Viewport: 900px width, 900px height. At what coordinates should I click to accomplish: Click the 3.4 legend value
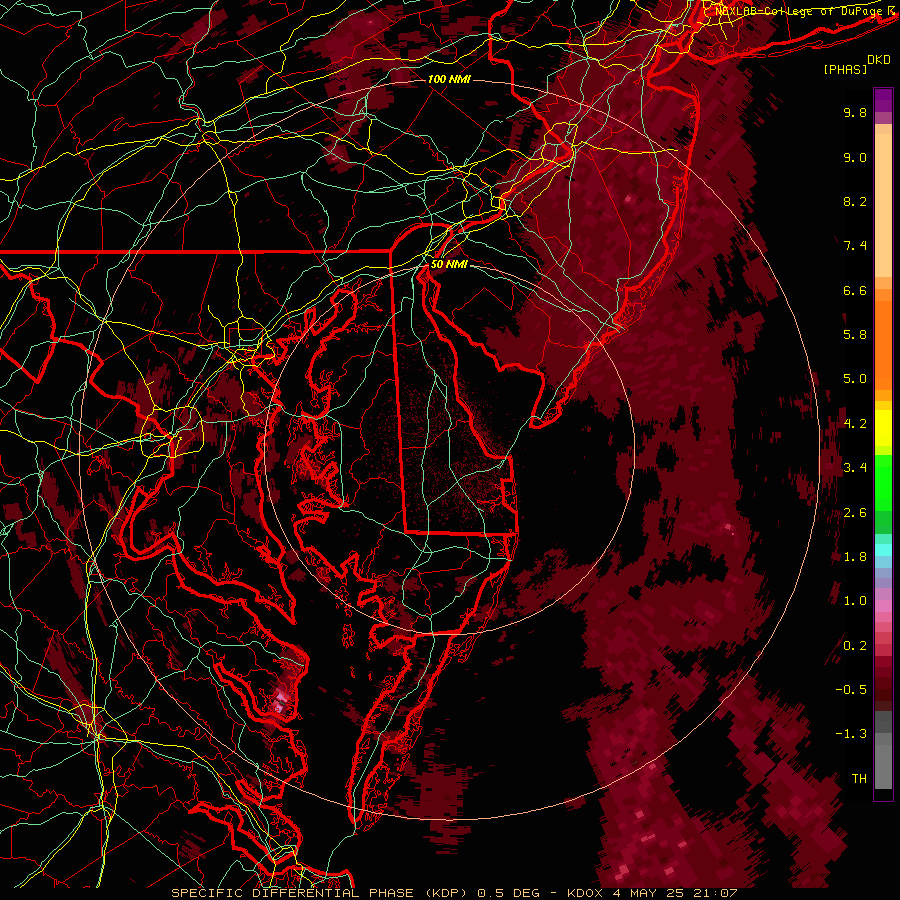855,468
